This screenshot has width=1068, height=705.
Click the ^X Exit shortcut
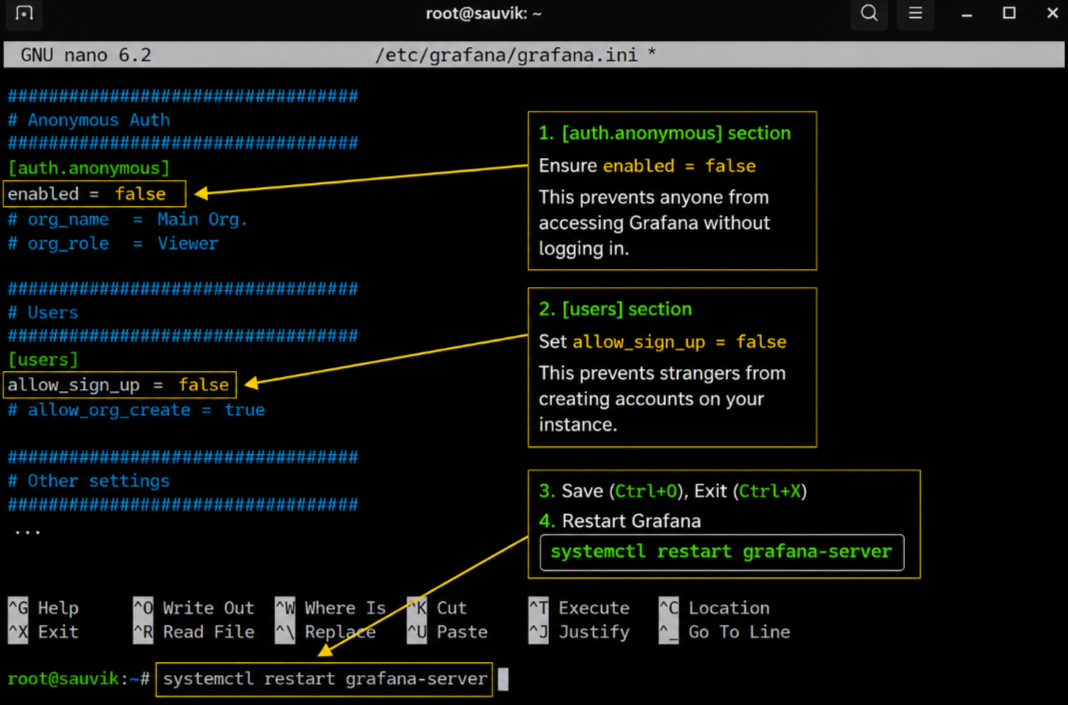point(44,632)
